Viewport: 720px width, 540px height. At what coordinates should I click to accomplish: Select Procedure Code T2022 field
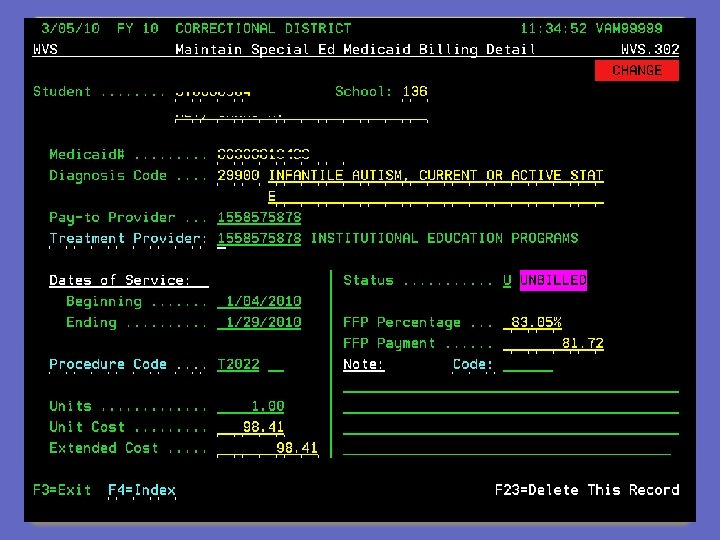point(238,364)
